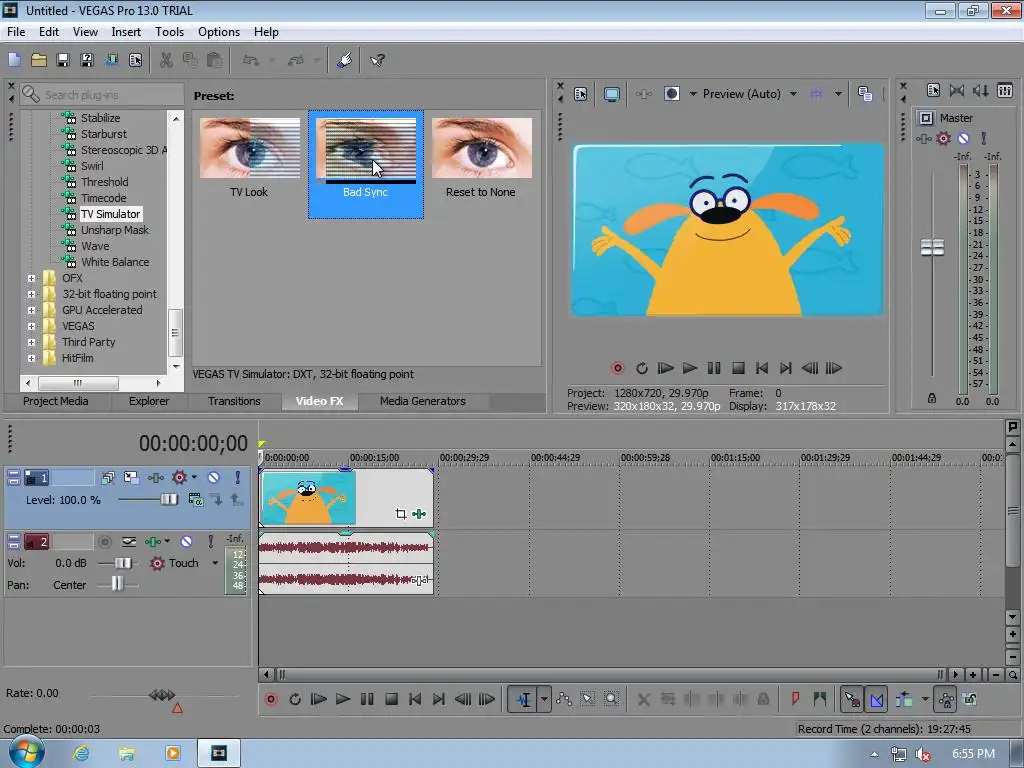Open the File menu
1024x768 pixels.
point(16,31)
